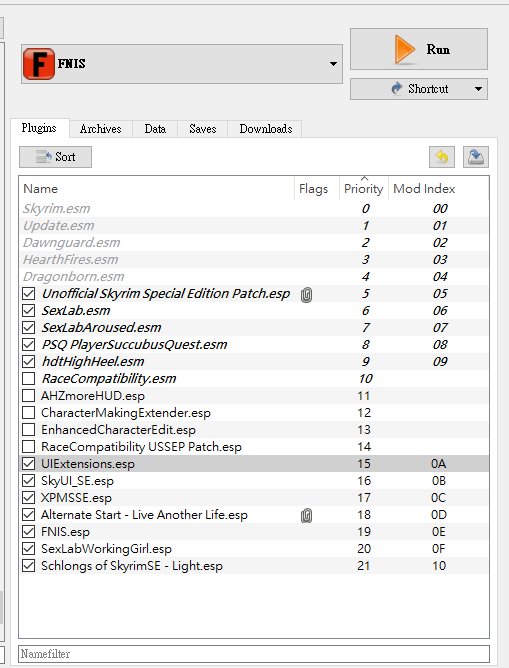This screenshot has width=509, height=668.
Task: Uncheck Alternate Start - Live Another Life.esp
Action: click(x=29, y=515)
